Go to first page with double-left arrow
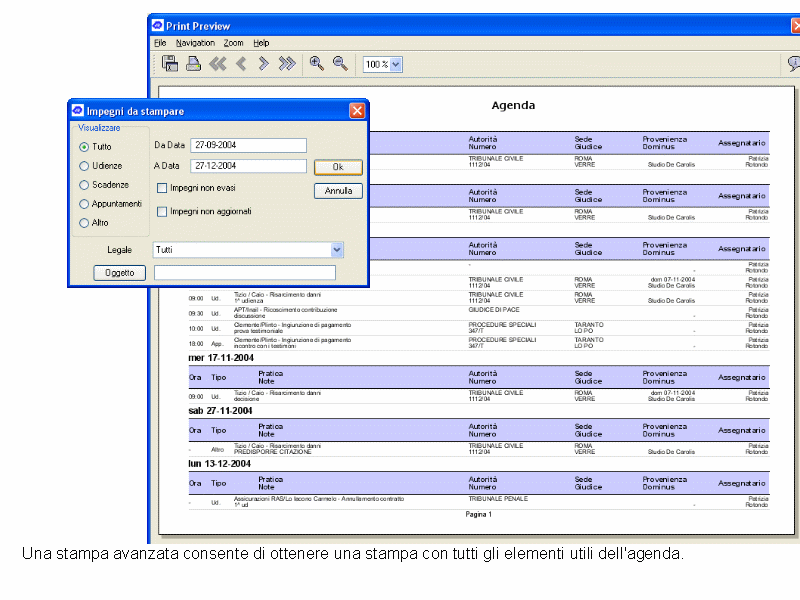Viewport: 800px width, 600px height. point(218,64)
